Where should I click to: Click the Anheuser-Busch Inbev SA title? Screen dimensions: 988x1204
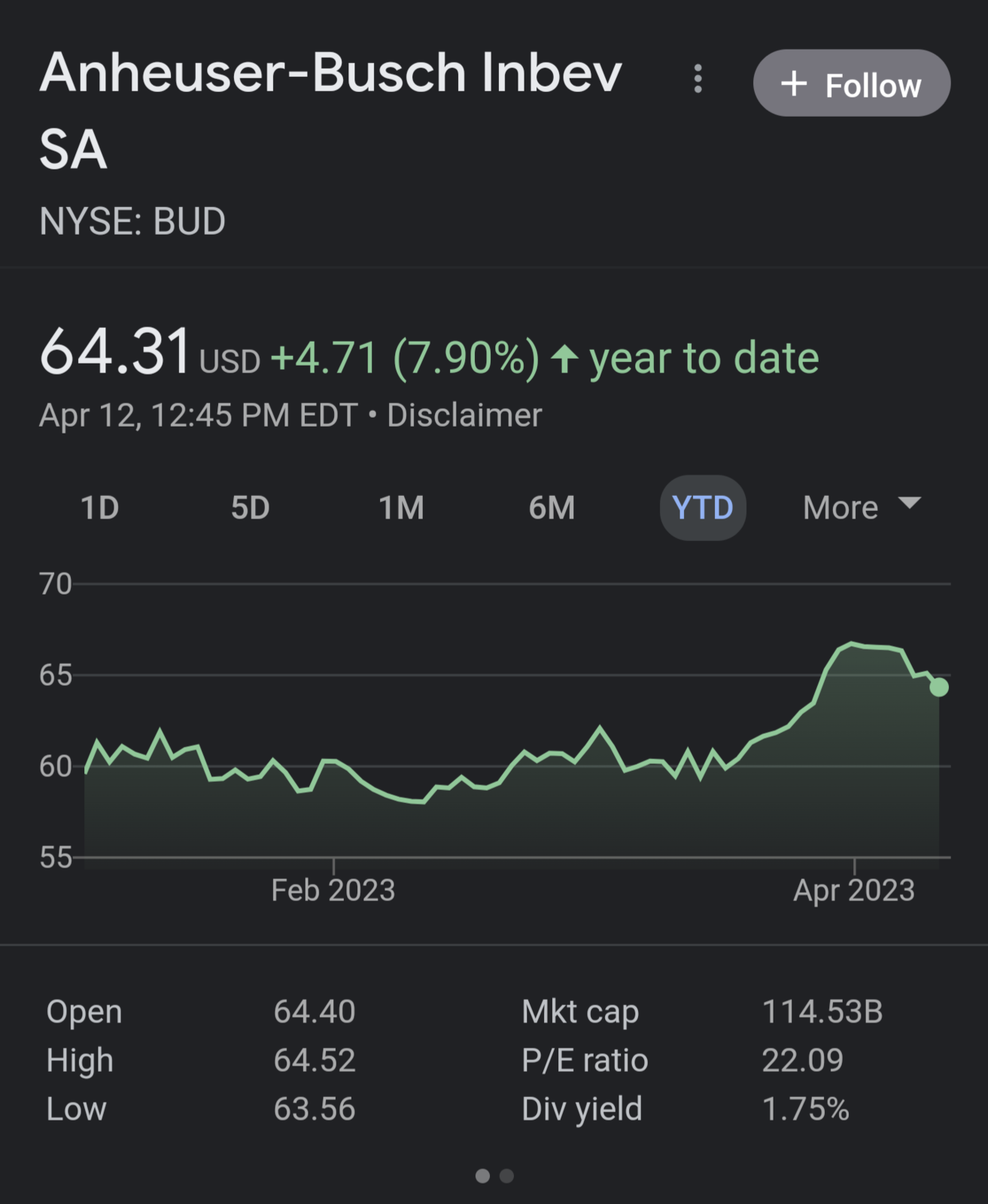(331, 111)
